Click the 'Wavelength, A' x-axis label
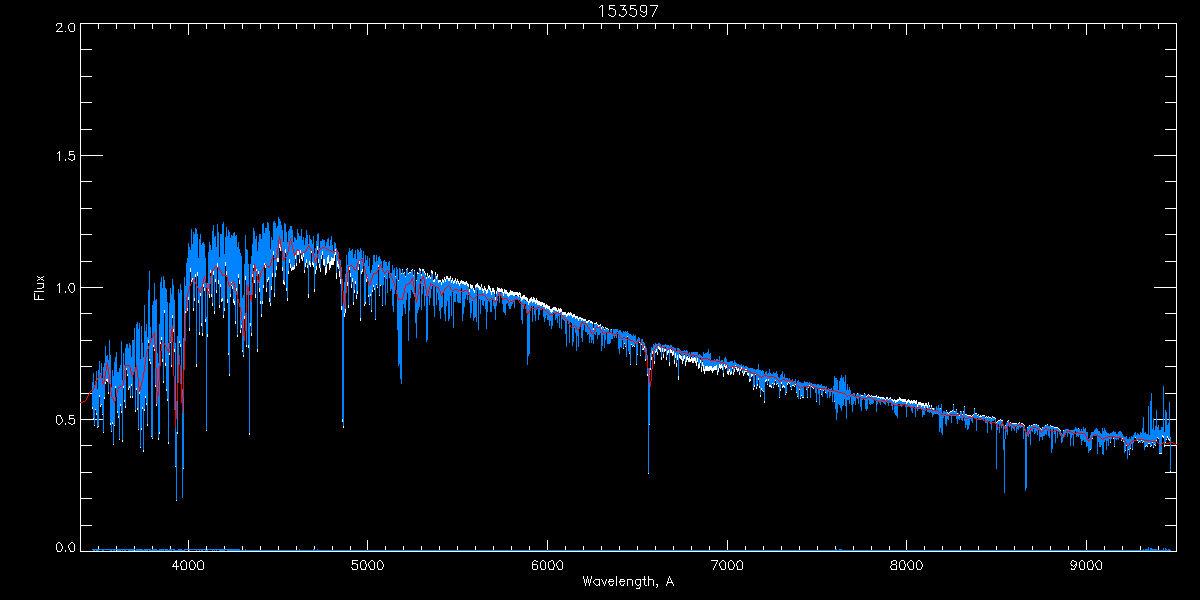 point(628,582)
